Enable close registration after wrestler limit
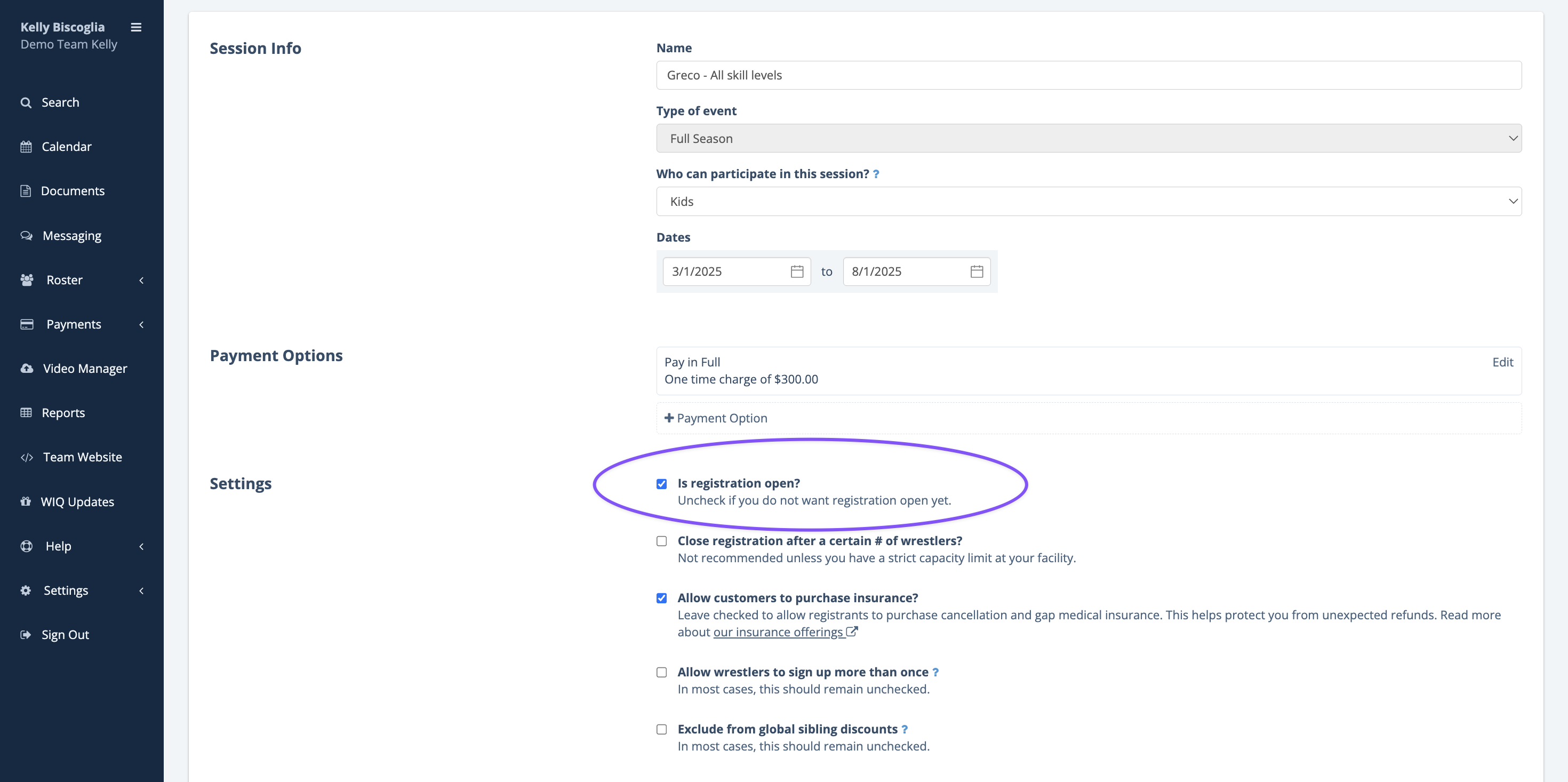The image size is (1568, 782). click(662, 541)
